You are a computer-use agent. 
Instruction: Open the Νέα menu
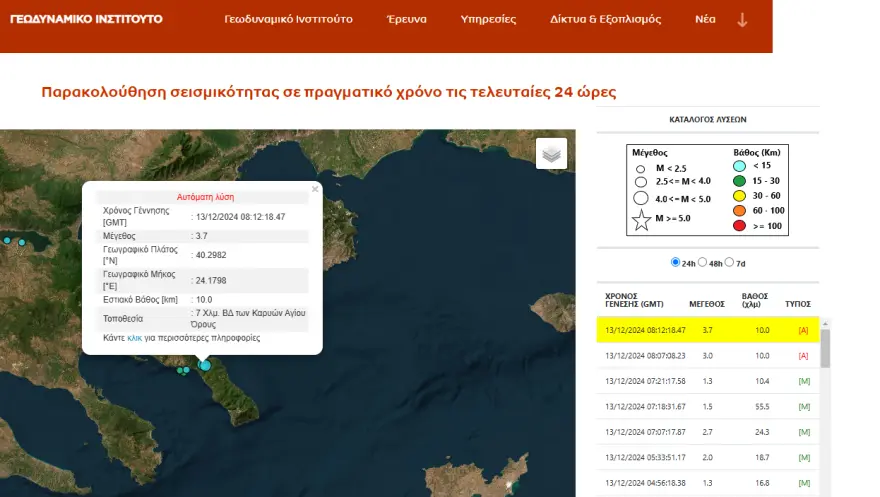(x=705, y=20)
